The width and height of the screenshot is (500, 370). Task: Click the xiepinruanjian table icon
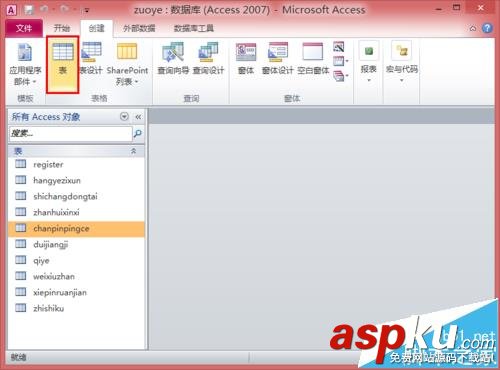21,292
